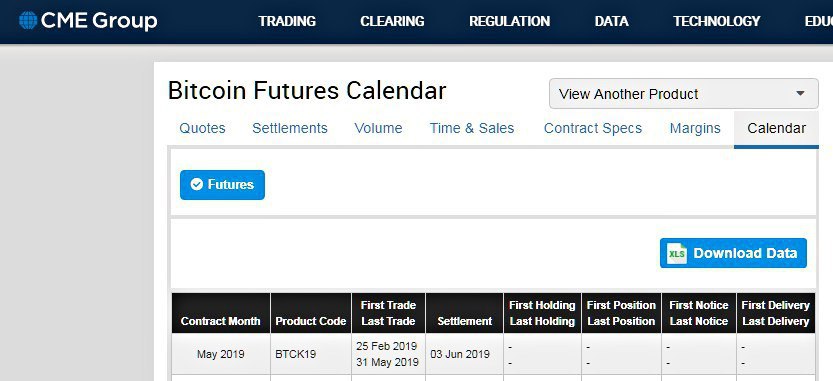Switch to the Settlements tab

(290, 128)
